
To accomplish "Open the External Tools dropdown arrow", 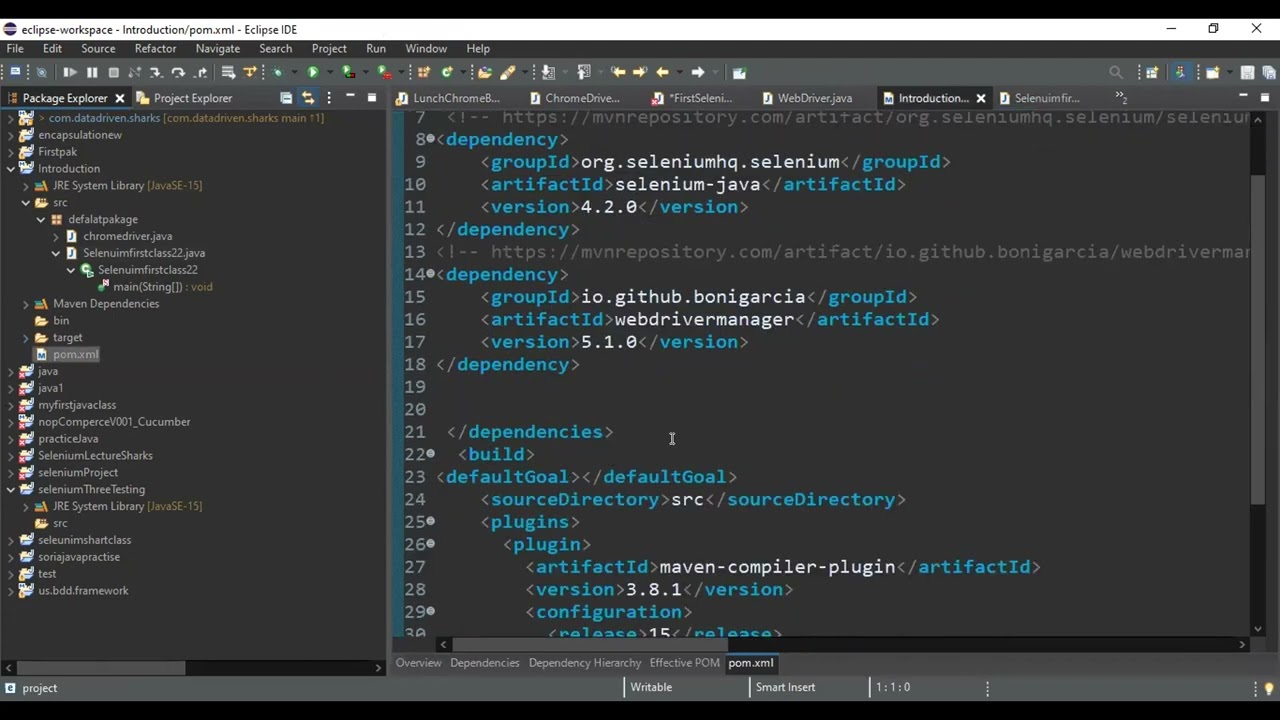I will pos(401,72).
